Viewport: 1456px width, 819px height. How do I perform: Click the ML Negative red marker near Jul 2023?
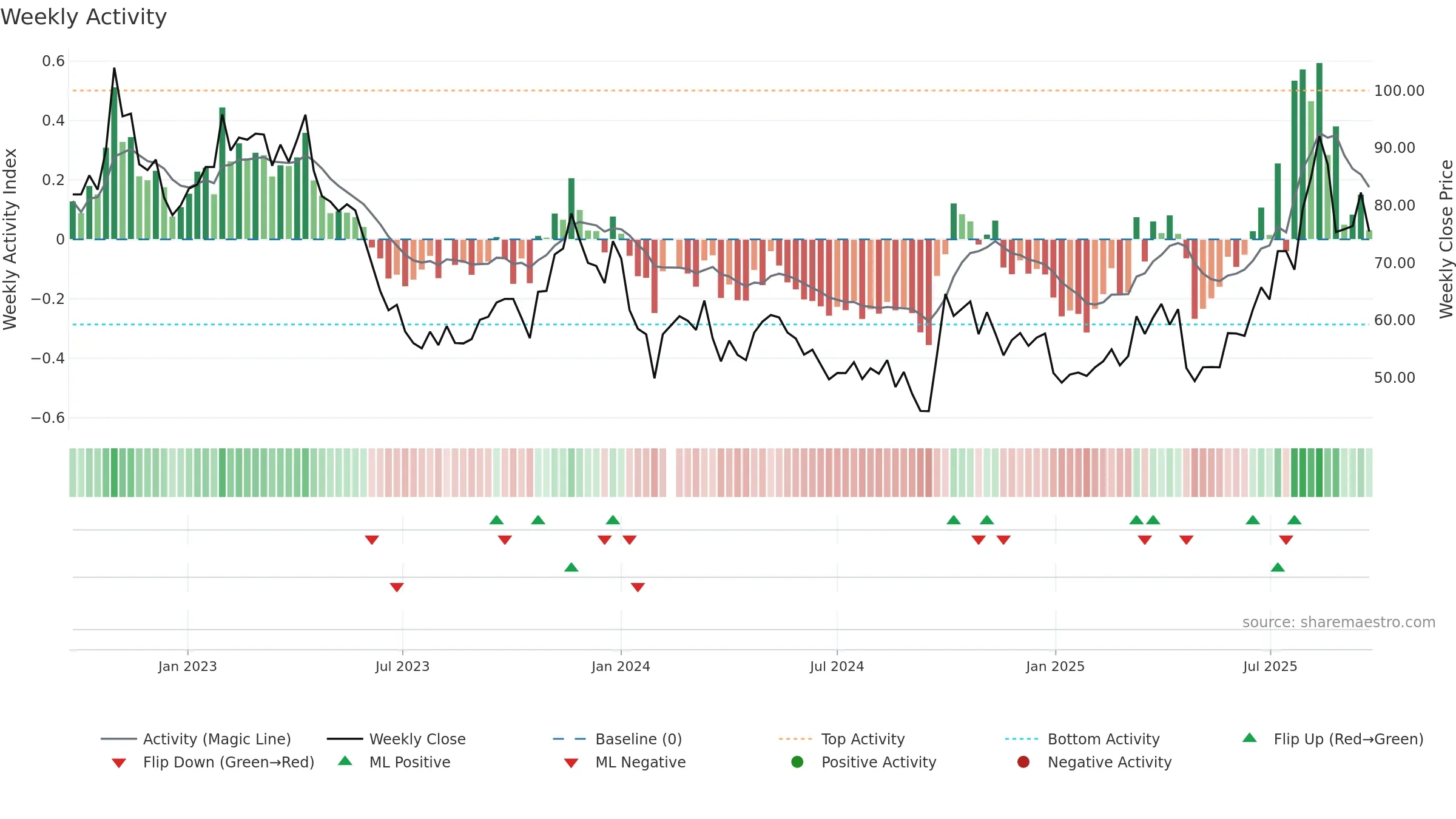(x=397, y=587)
